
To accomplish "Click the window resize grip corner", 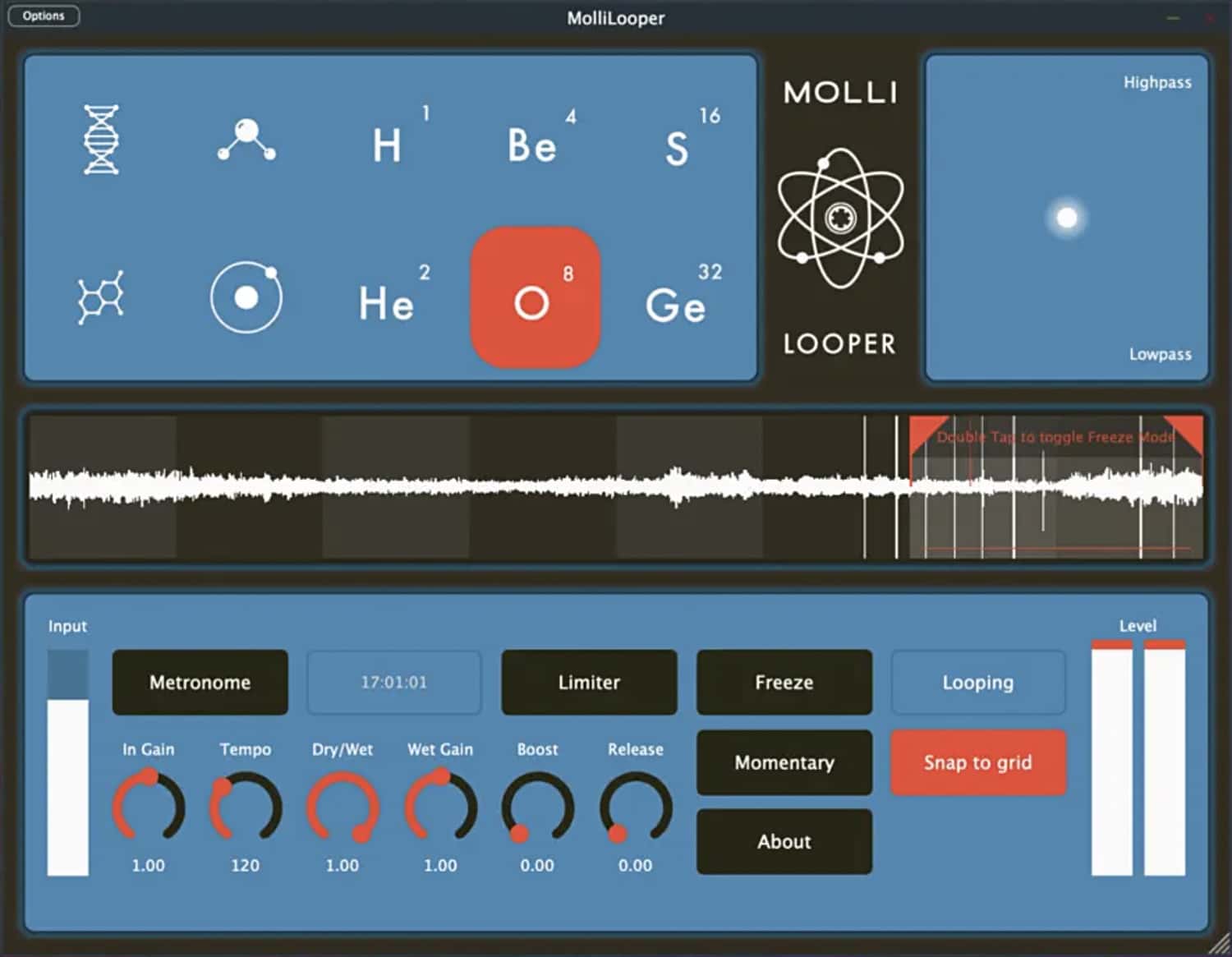I will click(1219, 944).
